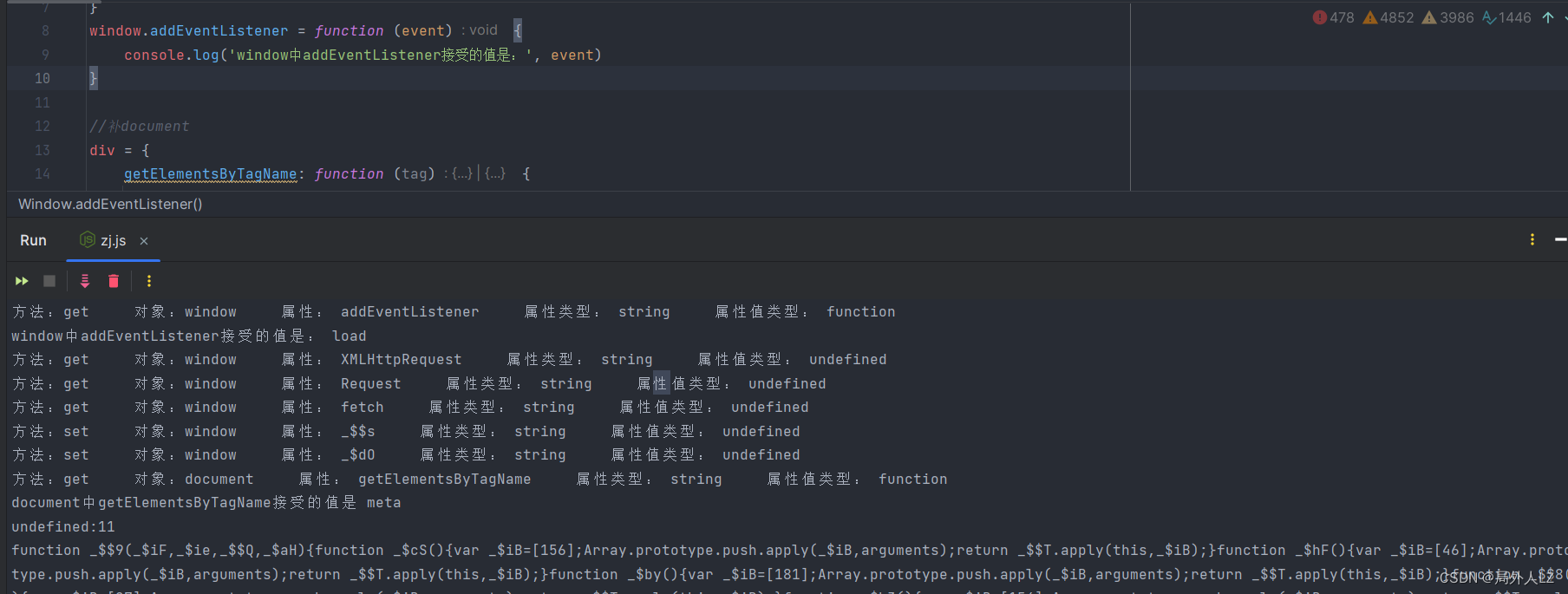This screenshot has width=1568, height=594.
Task: Minimize the Run tool window
Action: click(1561, 239)
